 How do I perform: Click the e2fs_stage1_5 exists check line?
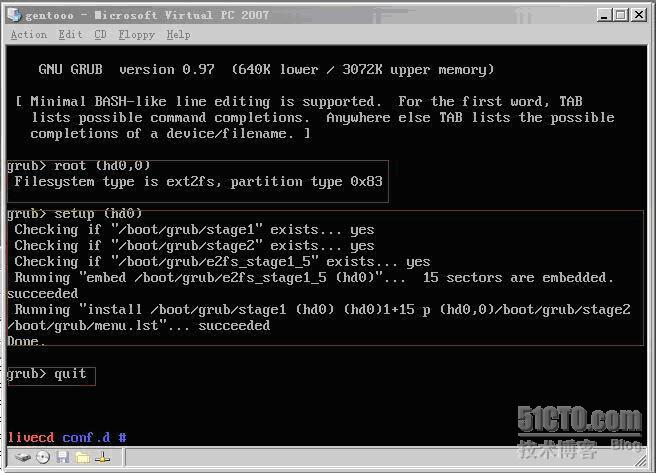[222, 262]
